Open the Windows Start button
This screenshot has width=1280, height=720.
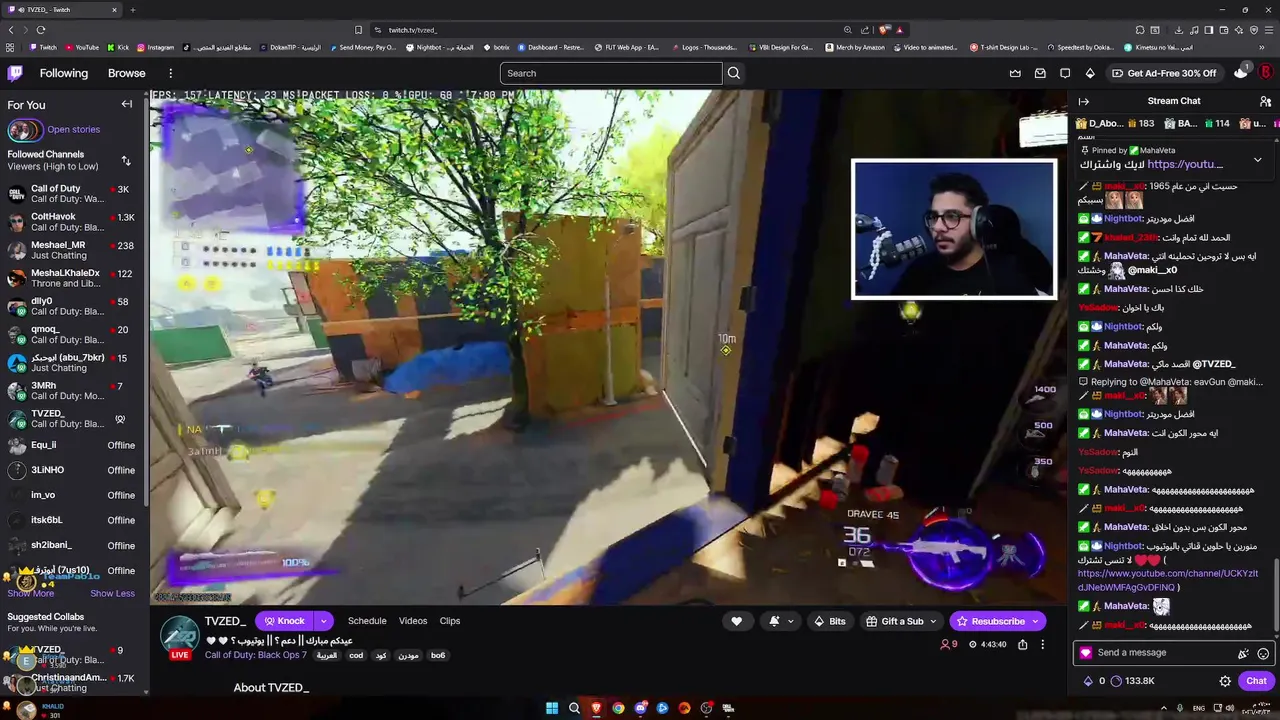click(x=552, y=708)
